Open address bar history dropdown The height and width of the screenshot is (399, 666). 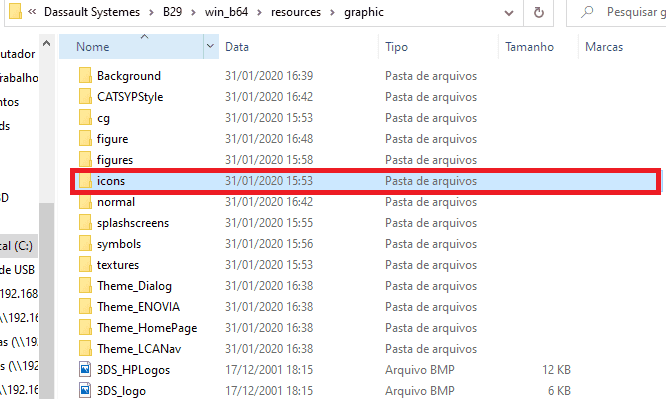tap(508, 13)
